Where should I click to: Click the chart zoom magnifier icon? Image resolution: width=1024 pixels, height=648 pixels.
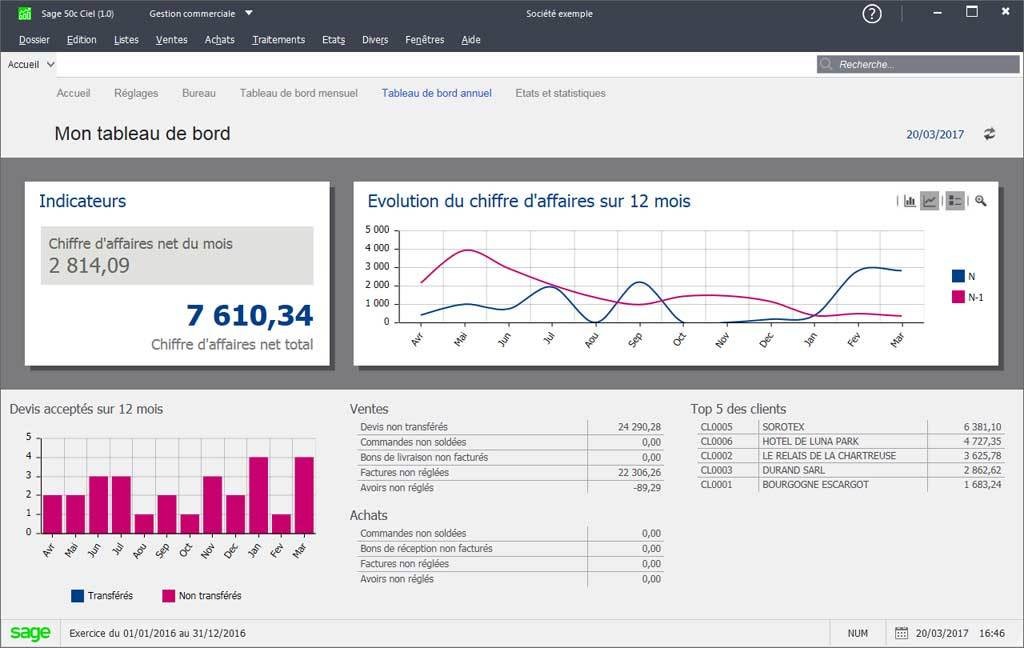tap(981, 201)
